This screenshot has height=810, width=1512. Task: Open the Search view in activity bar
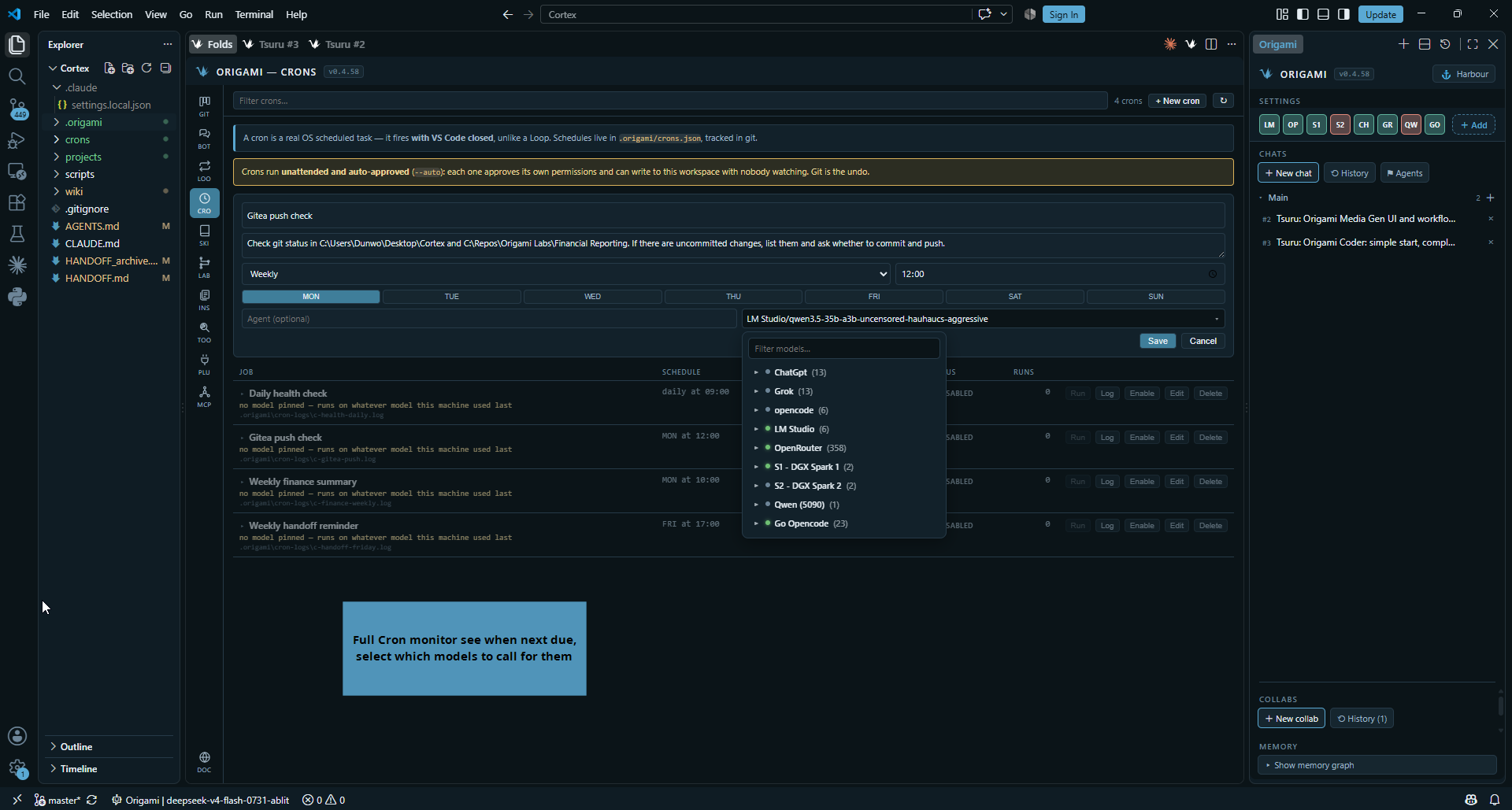click(17, 76)
